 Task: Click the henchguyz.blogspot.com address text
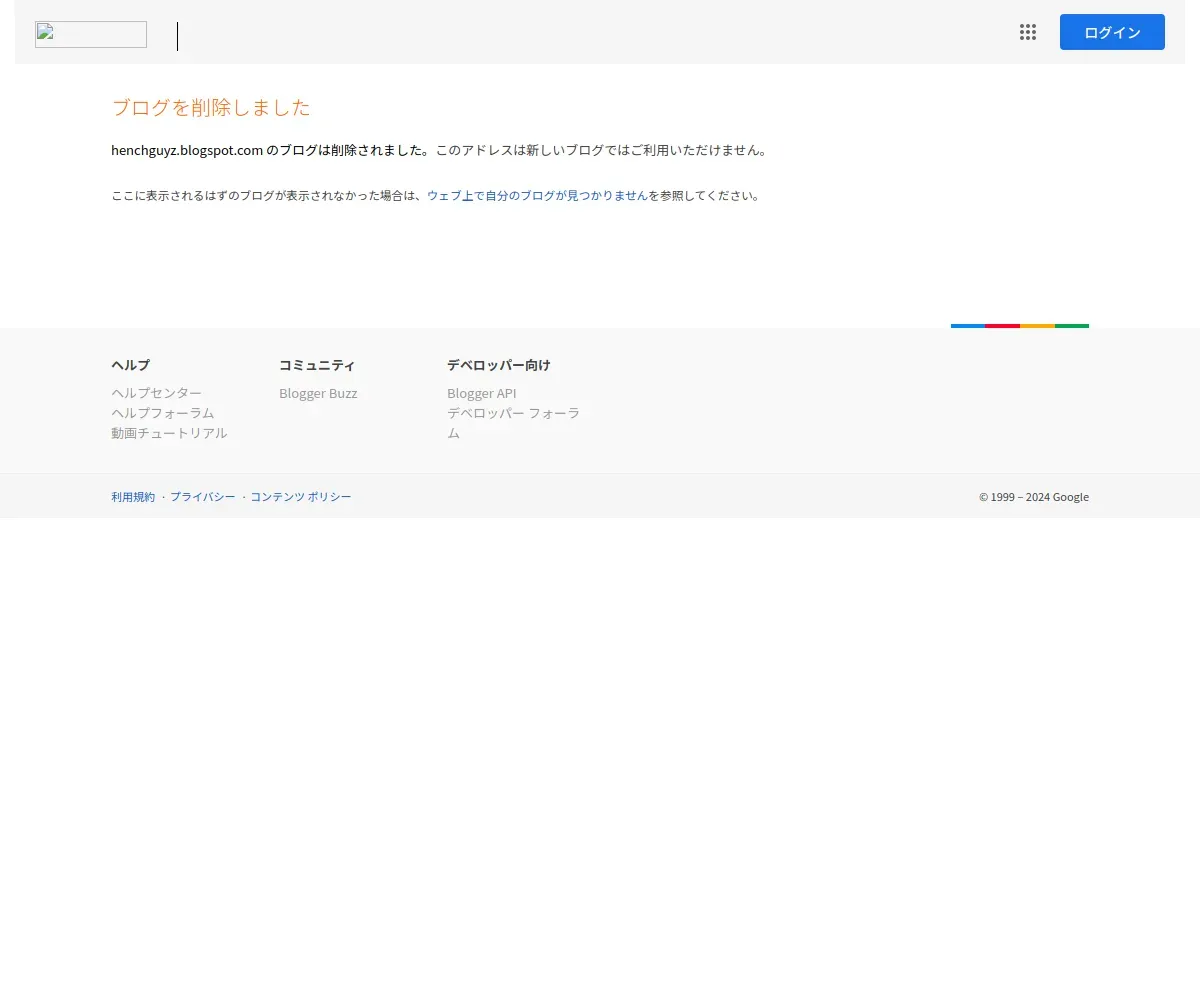(187, 151)
